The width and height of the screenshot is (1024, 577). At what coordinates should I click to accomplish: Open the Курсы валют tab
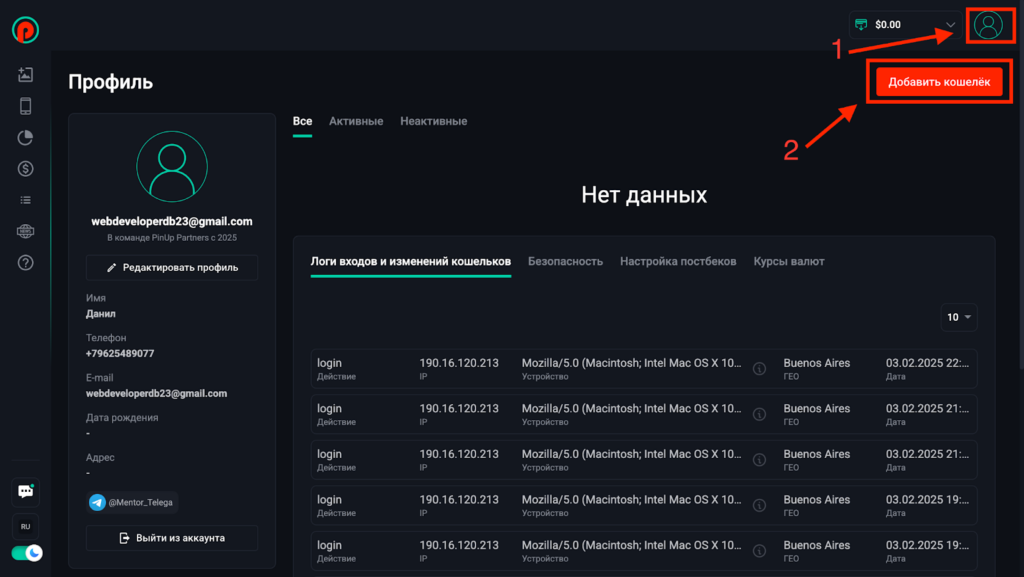point(789,262)
